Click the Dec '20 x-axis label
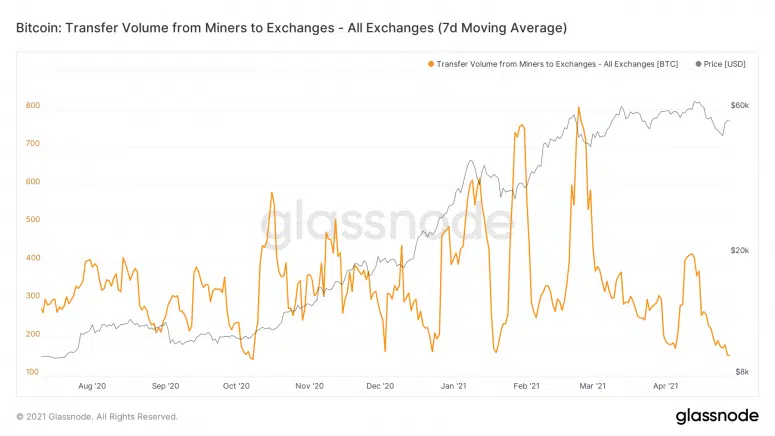 380,386
